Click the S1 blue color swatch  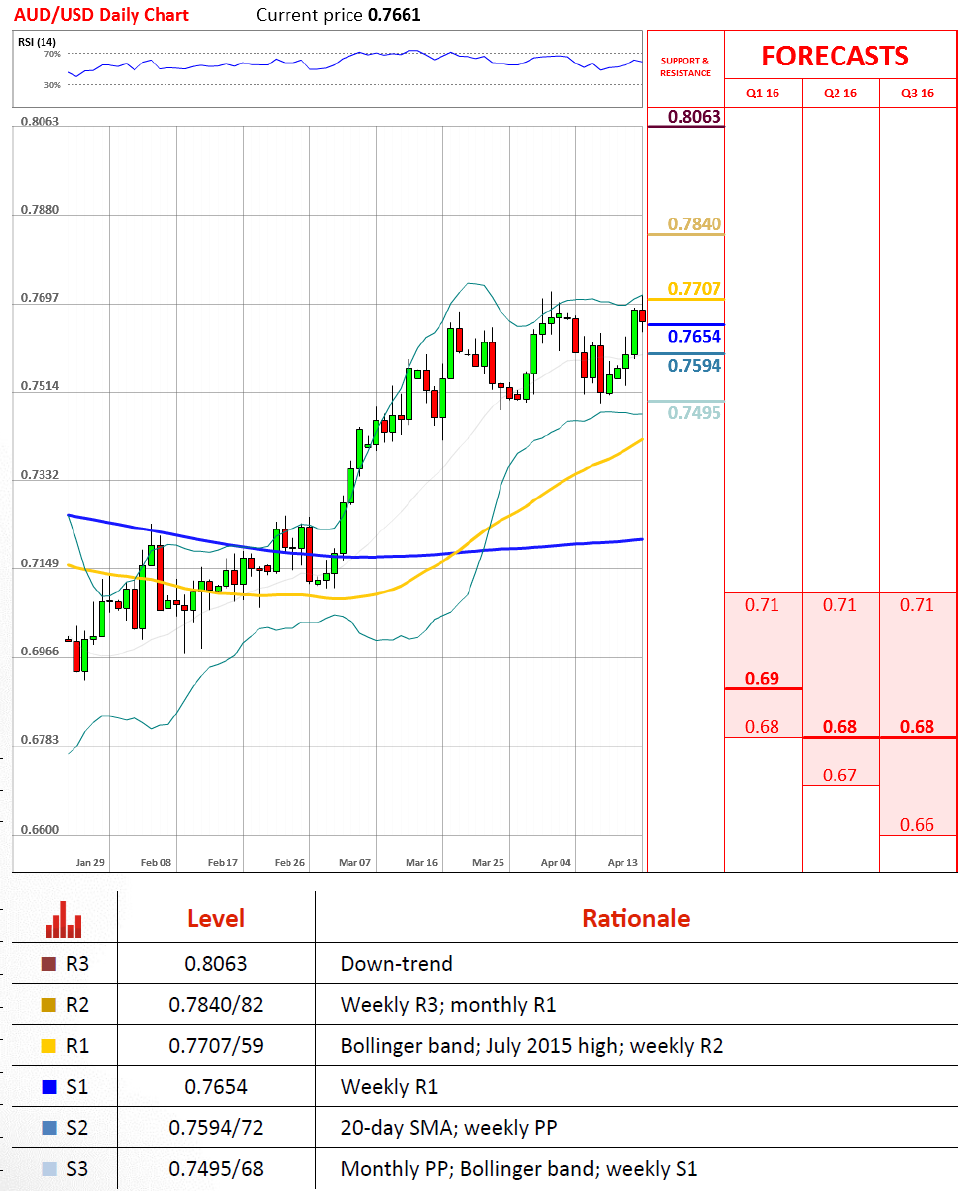point(49,1087)
